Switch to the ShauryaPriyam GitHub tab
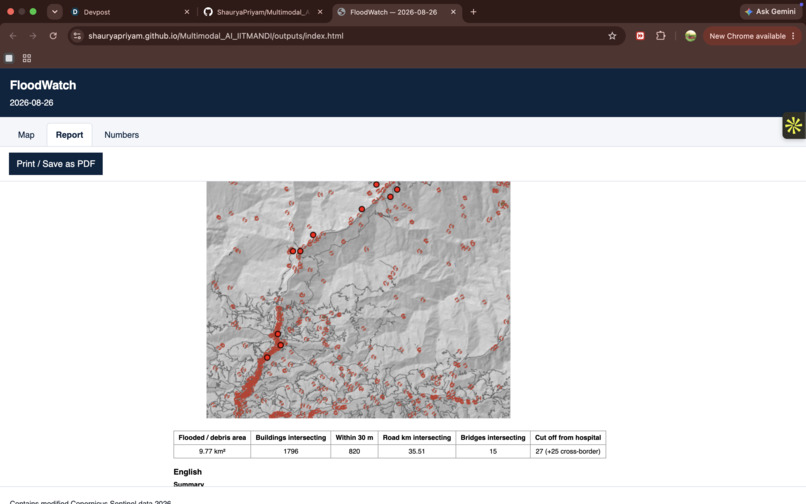This screenshot has width=806, height=504. coord(264,12)
